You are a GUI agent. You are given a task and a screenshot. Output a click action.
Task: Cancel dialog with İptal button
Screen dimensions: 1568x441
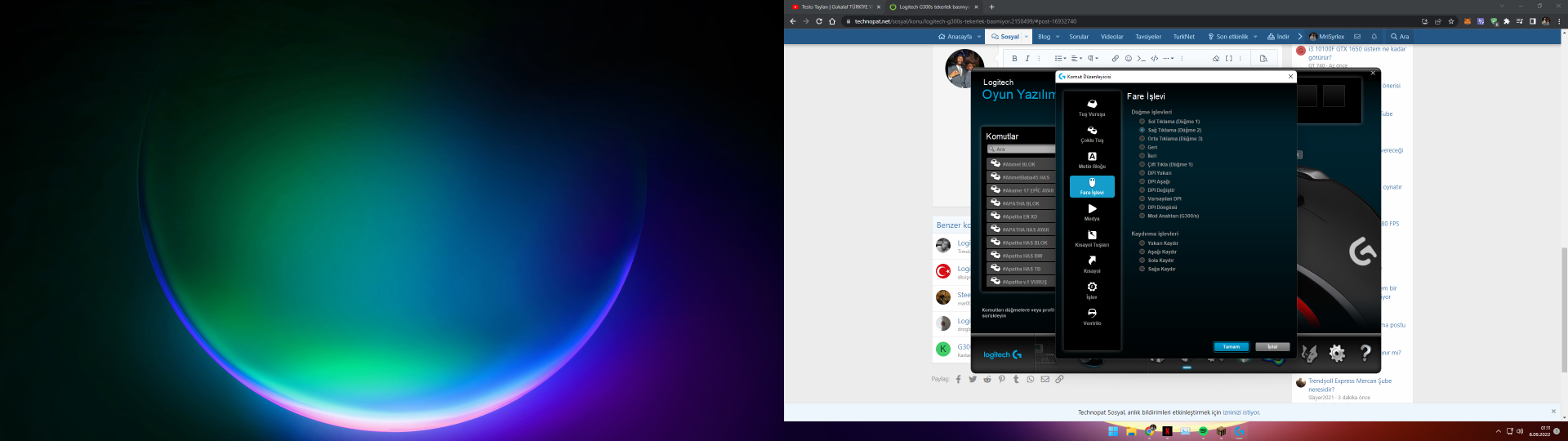[1272, 347]
